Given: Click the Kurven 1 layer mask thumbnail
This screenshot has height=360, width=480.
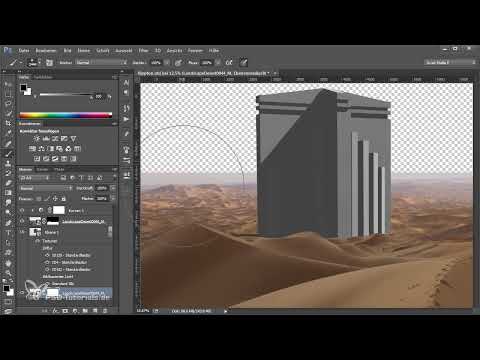Looking at the screenshot, I should coord(59,210).
